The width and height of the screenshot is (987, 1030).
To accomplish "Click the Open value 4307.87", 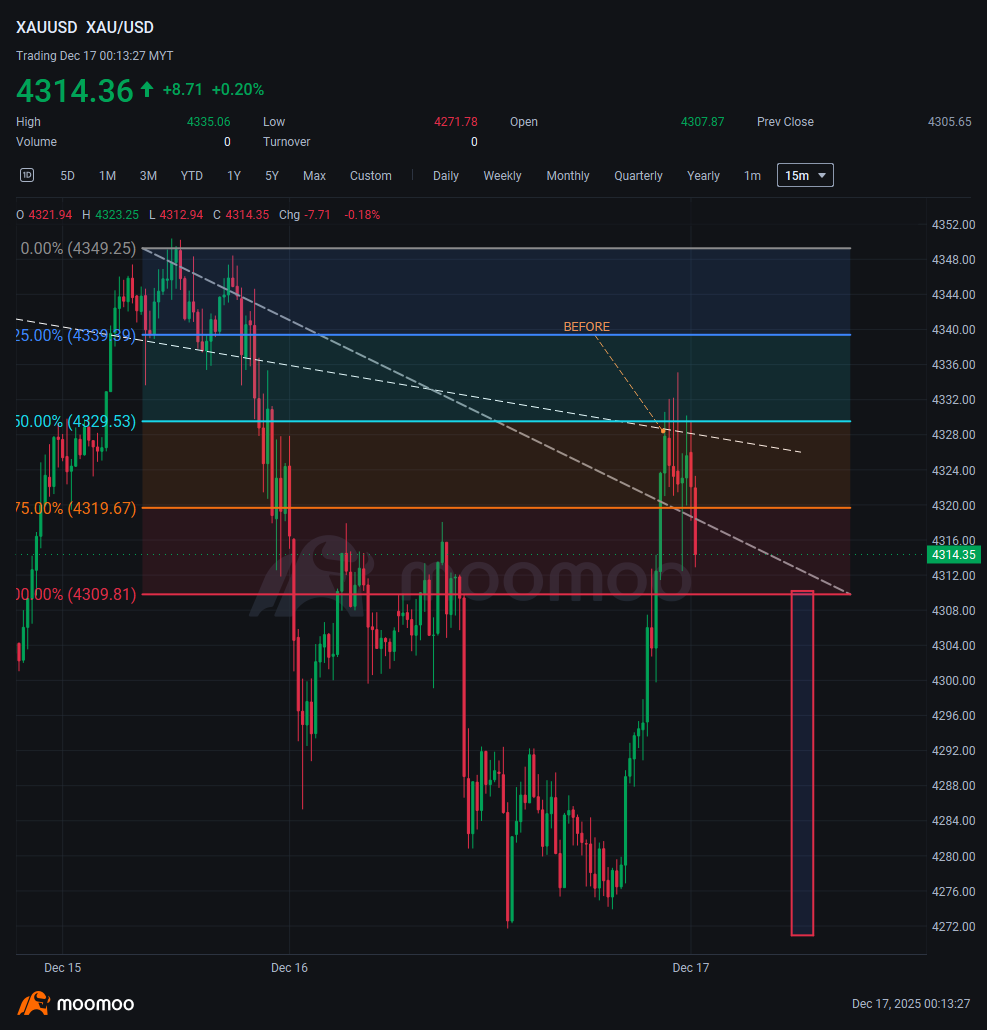I will [703, 122].
